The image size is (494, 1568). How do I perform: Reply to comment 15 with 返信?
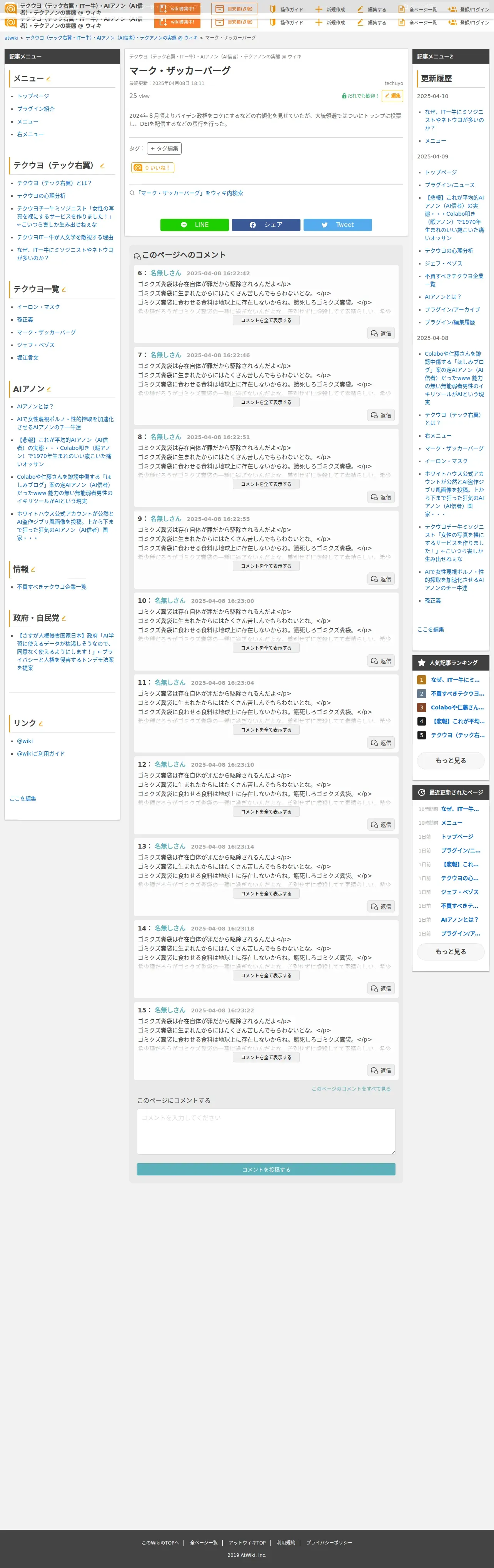point(381,1070)
